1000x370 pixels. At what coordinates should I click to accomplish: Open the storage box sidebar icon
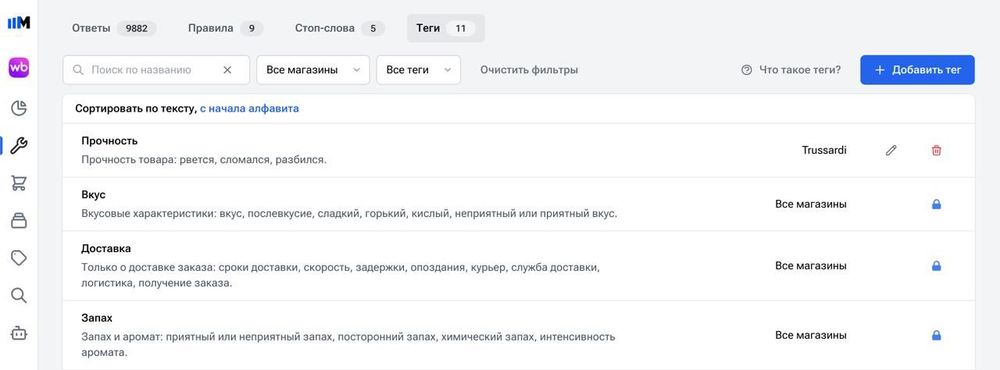pyautogui.click(x=19, y=221)
